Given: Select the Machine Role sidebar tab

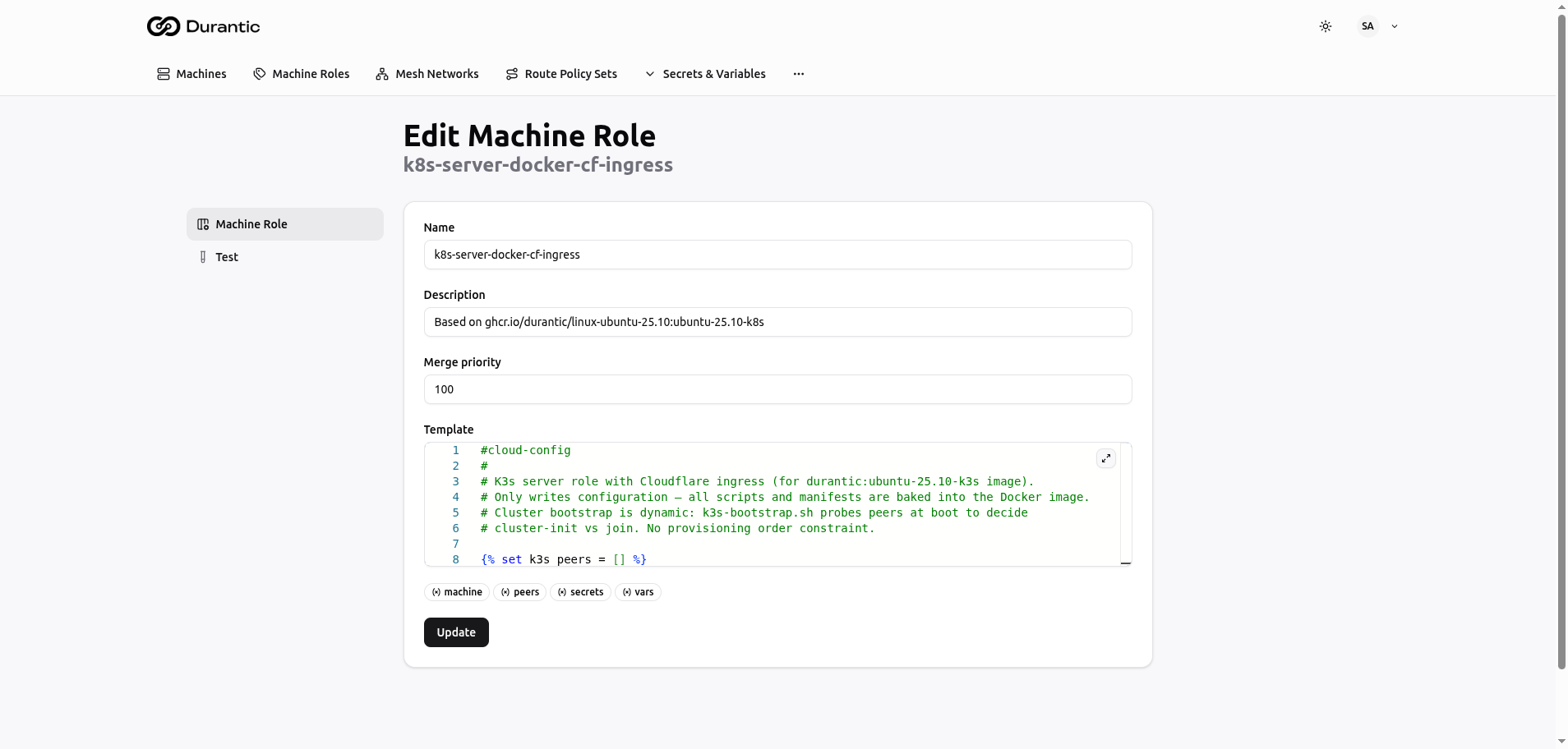Looking at the screenshot, I should (284, 224).
